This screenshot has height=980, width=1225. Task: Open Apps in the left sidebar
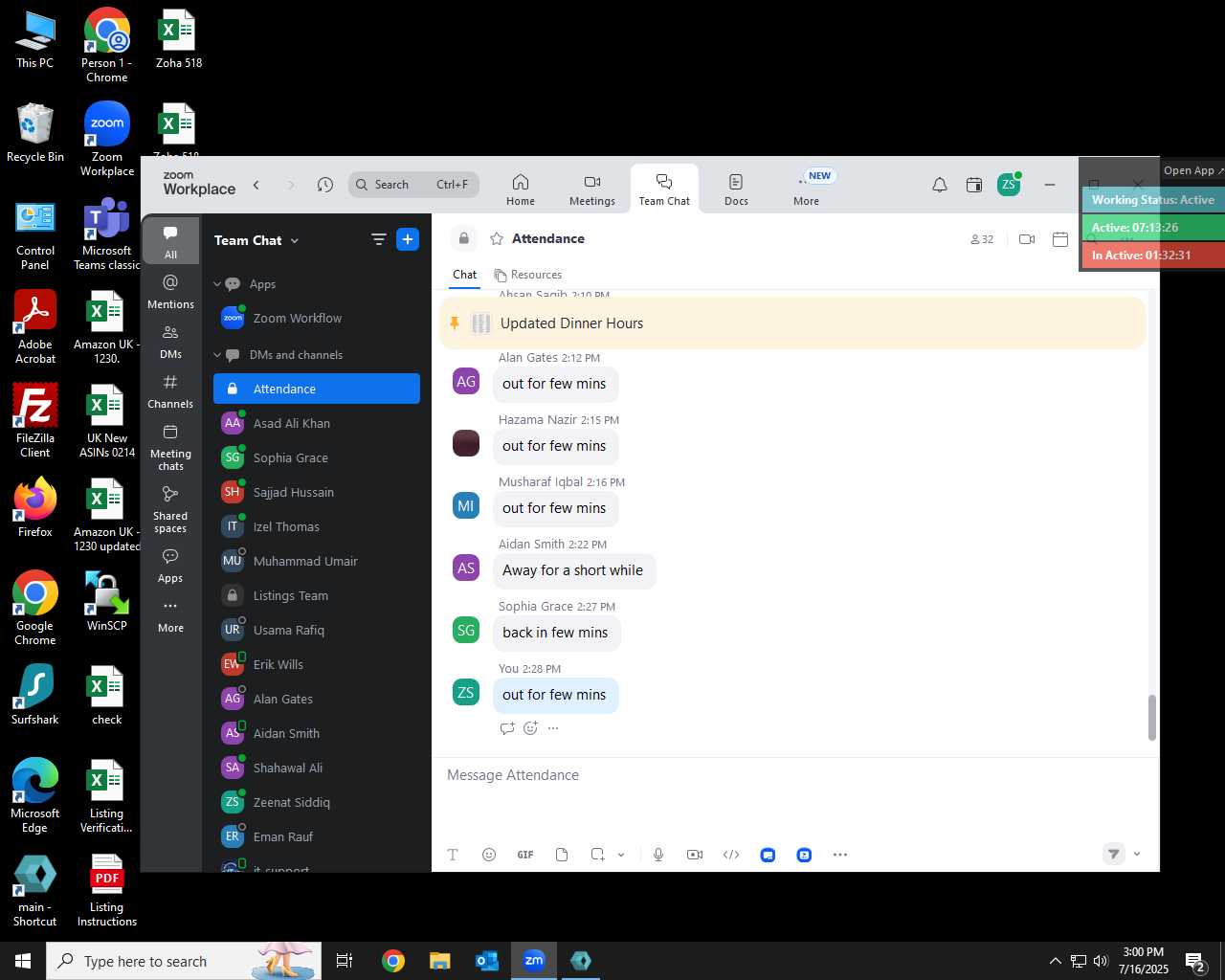coord(170,566)
